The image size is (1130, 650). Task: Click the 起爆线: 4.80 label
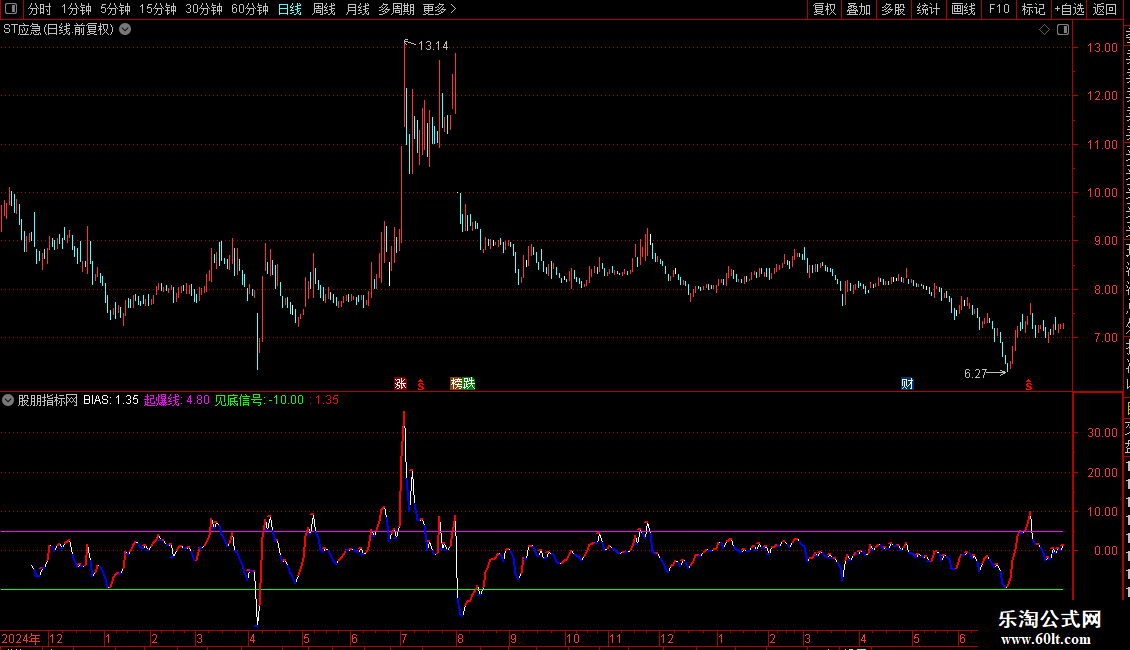(x=177, y=400)
